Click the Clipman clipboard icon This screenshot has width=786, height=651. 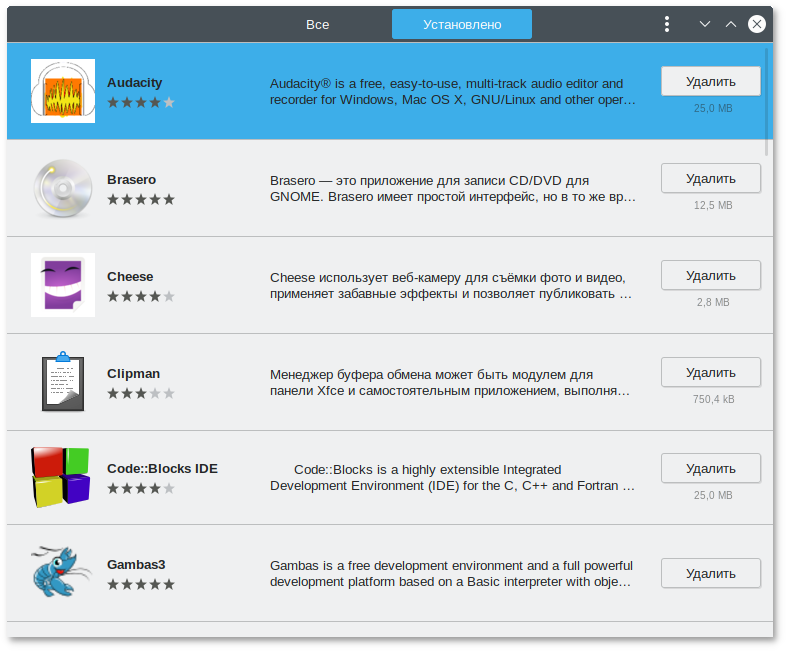pyautogui.click(x=63, y=381)
